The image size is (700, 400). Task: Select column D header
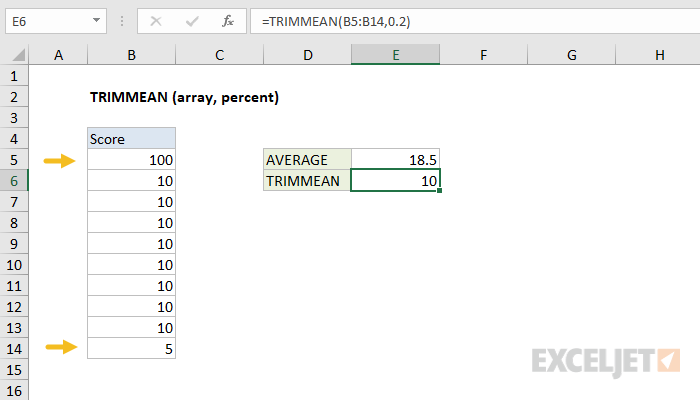(308, 55)
